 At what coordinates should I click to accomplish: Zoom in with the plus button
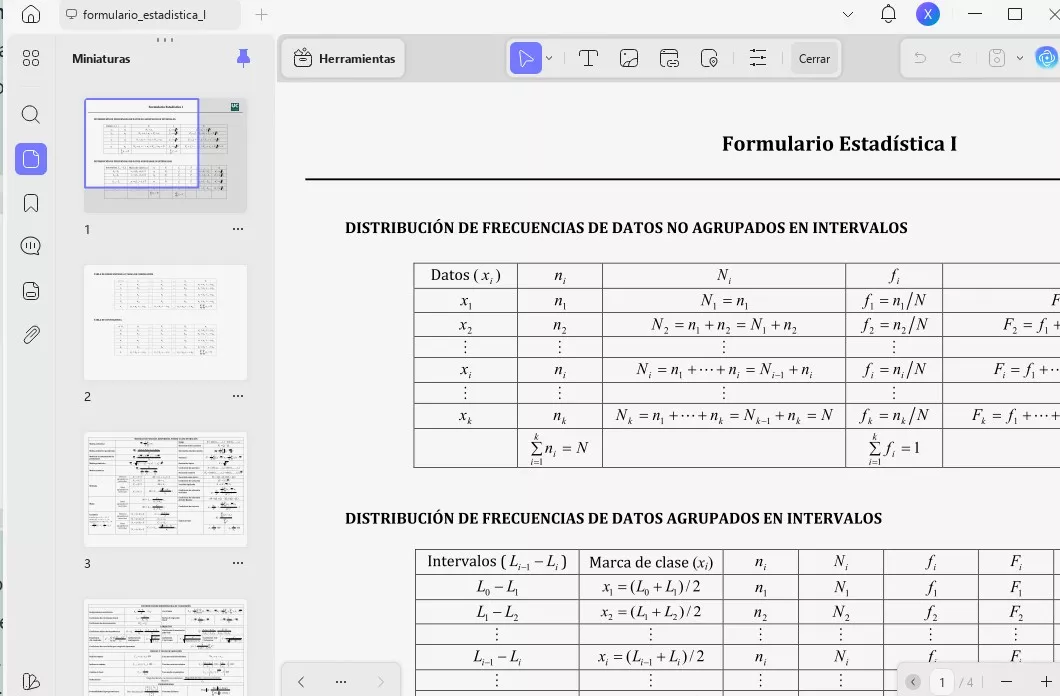(1046, 682)
